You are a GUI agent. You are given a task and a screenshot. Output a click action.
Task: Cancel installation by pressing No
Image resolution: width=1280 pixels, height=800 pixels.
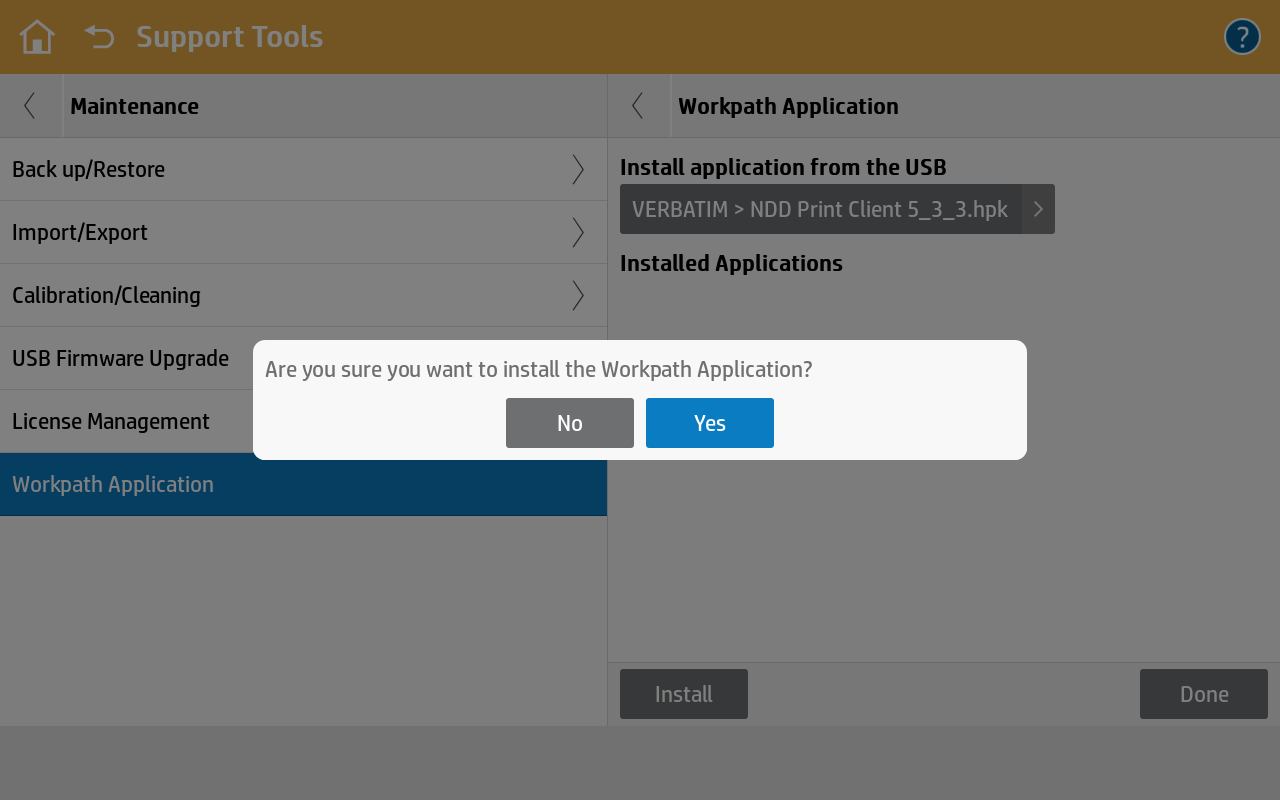click(x=569, y=423)
